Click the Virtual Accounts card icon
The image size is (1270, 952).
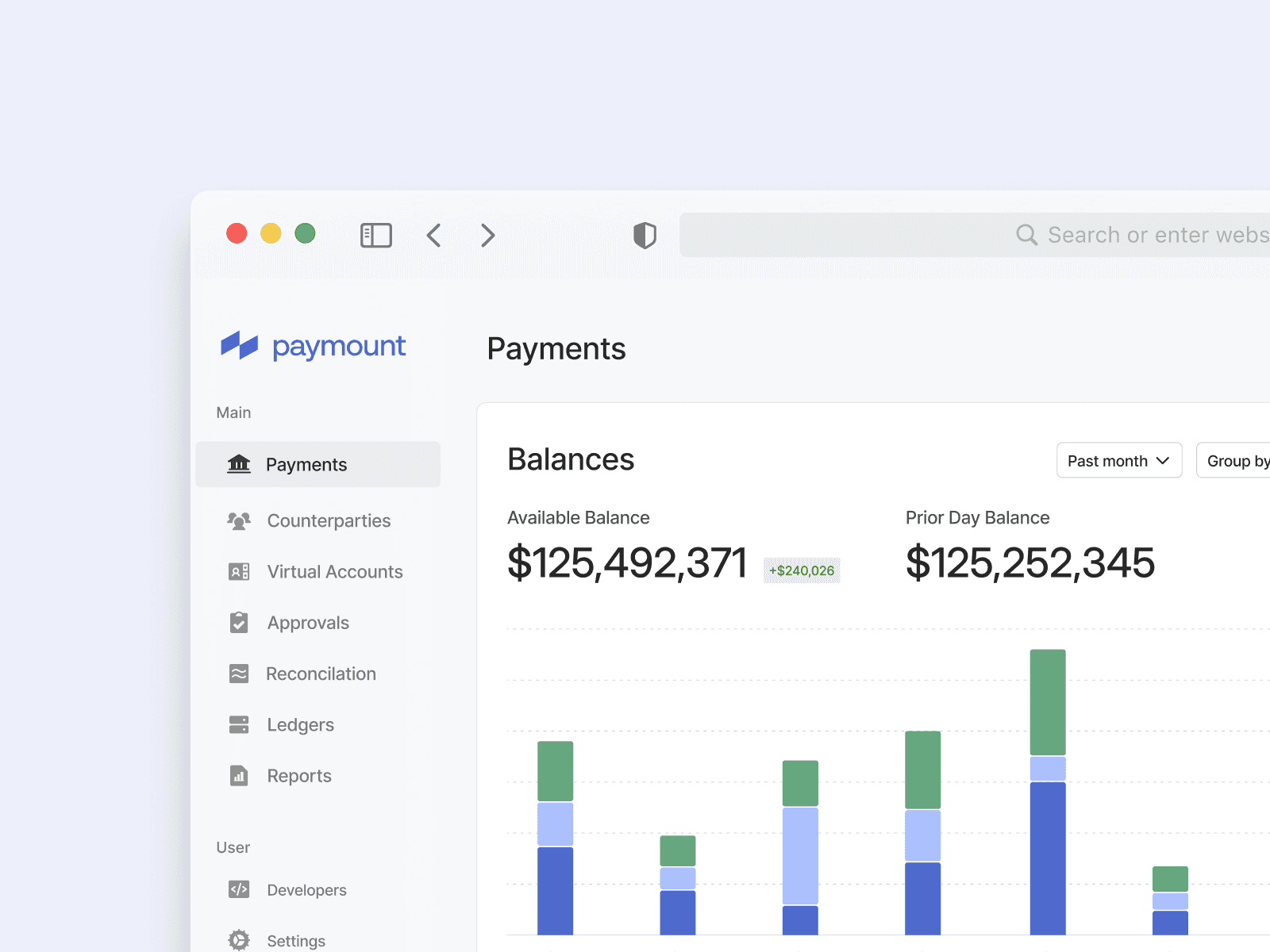coord(239,571)
